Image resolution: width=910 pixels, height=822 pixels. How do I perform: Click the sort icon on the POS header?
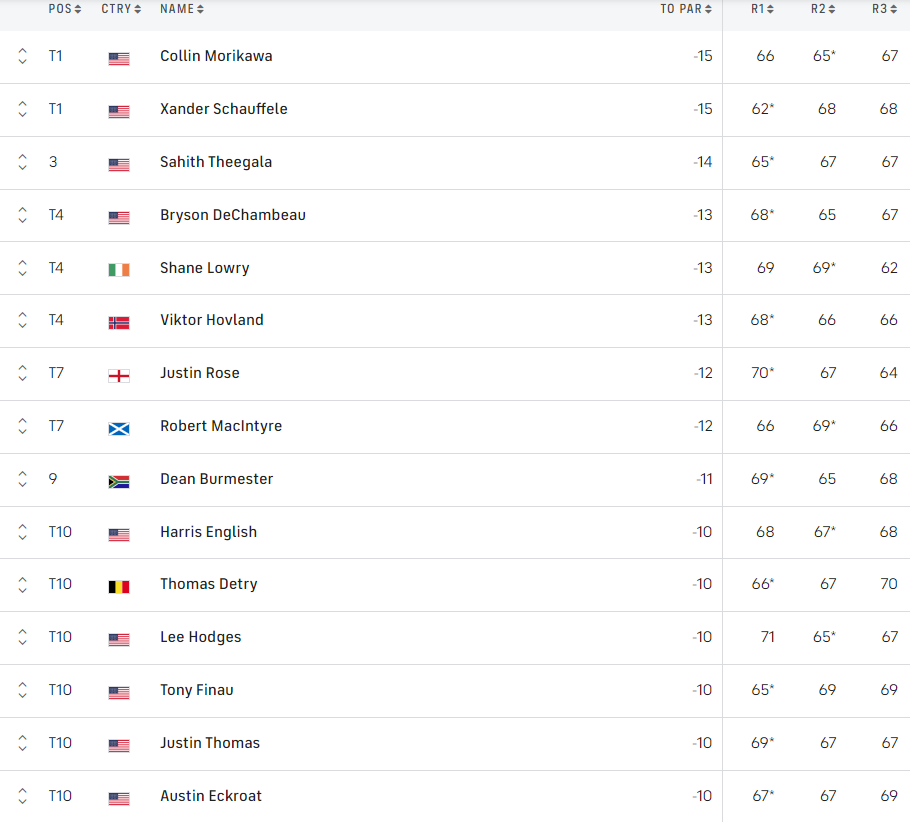77,9
